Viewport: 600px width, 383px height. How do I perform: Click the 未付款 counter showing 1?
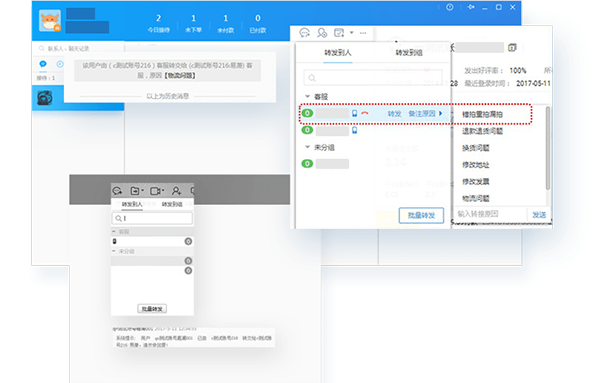click(225, 23)
